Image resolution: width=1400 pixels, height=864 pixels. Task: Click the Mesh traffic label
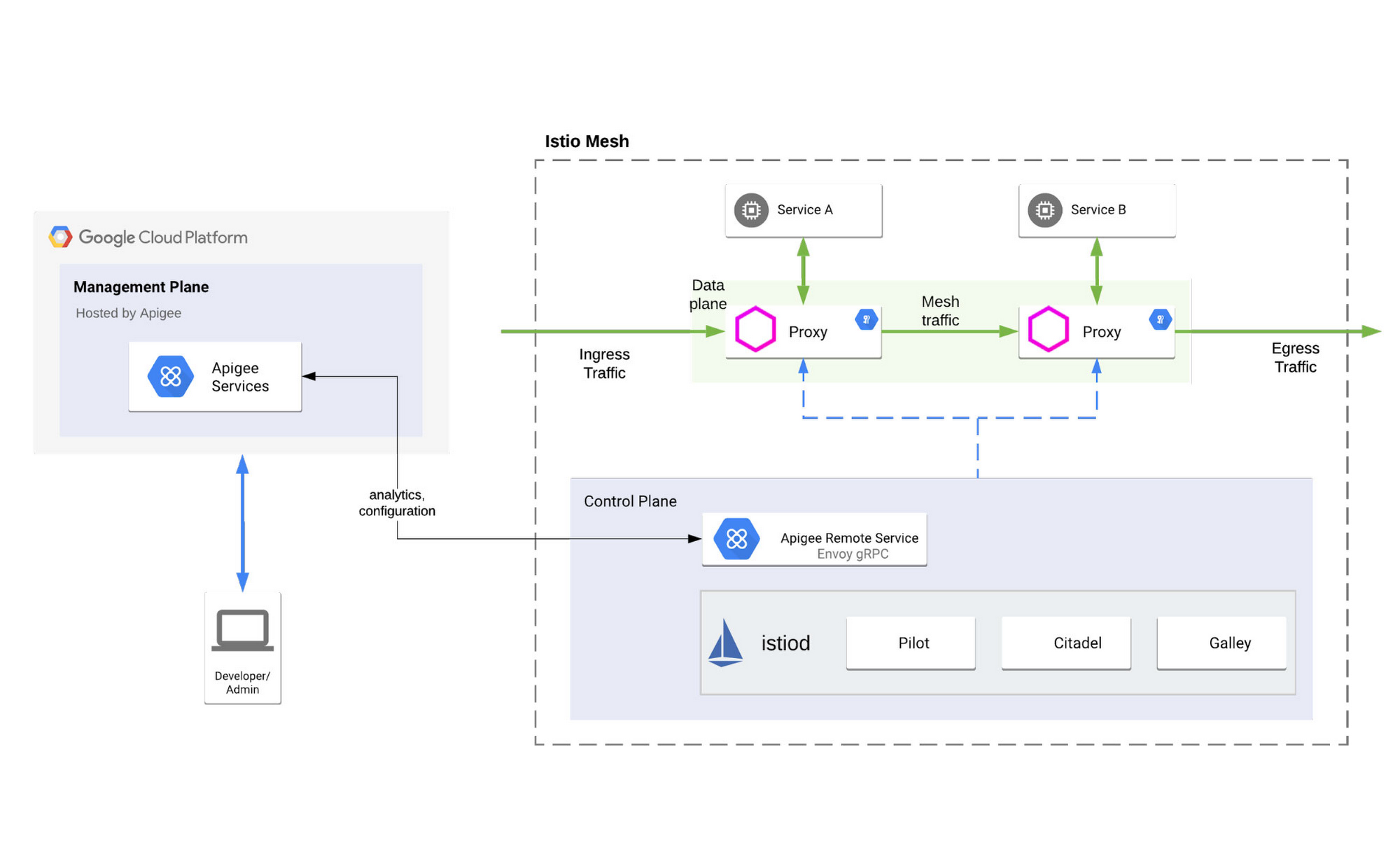tap(940, 311)
